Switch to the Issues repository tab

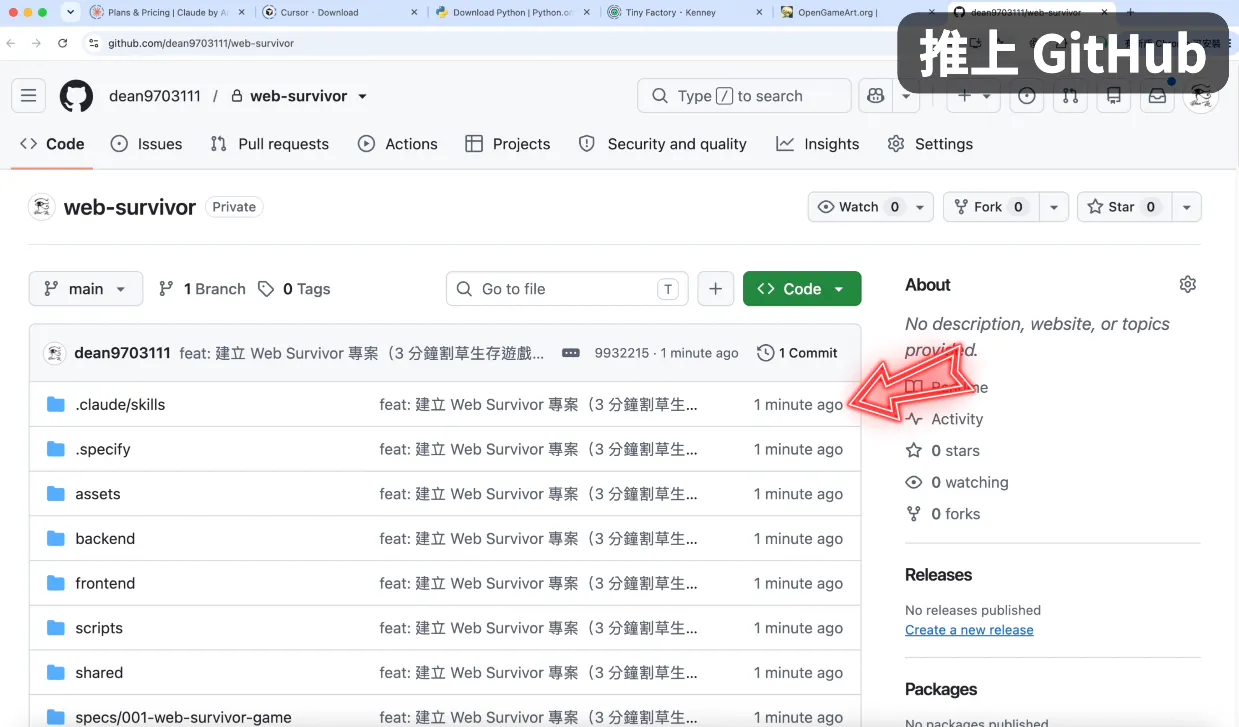point(146,144)
